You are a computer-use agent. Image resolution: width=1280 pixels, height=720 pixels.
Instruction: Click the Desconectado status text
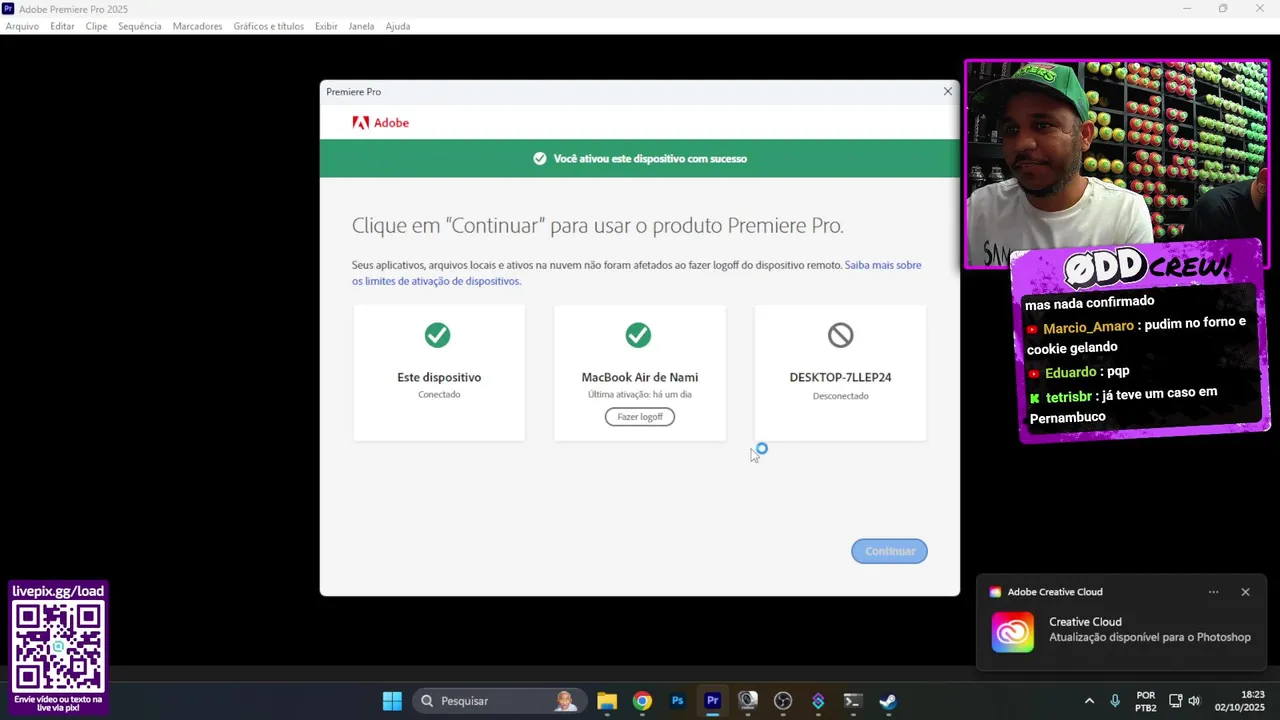[x=840, y=396]
